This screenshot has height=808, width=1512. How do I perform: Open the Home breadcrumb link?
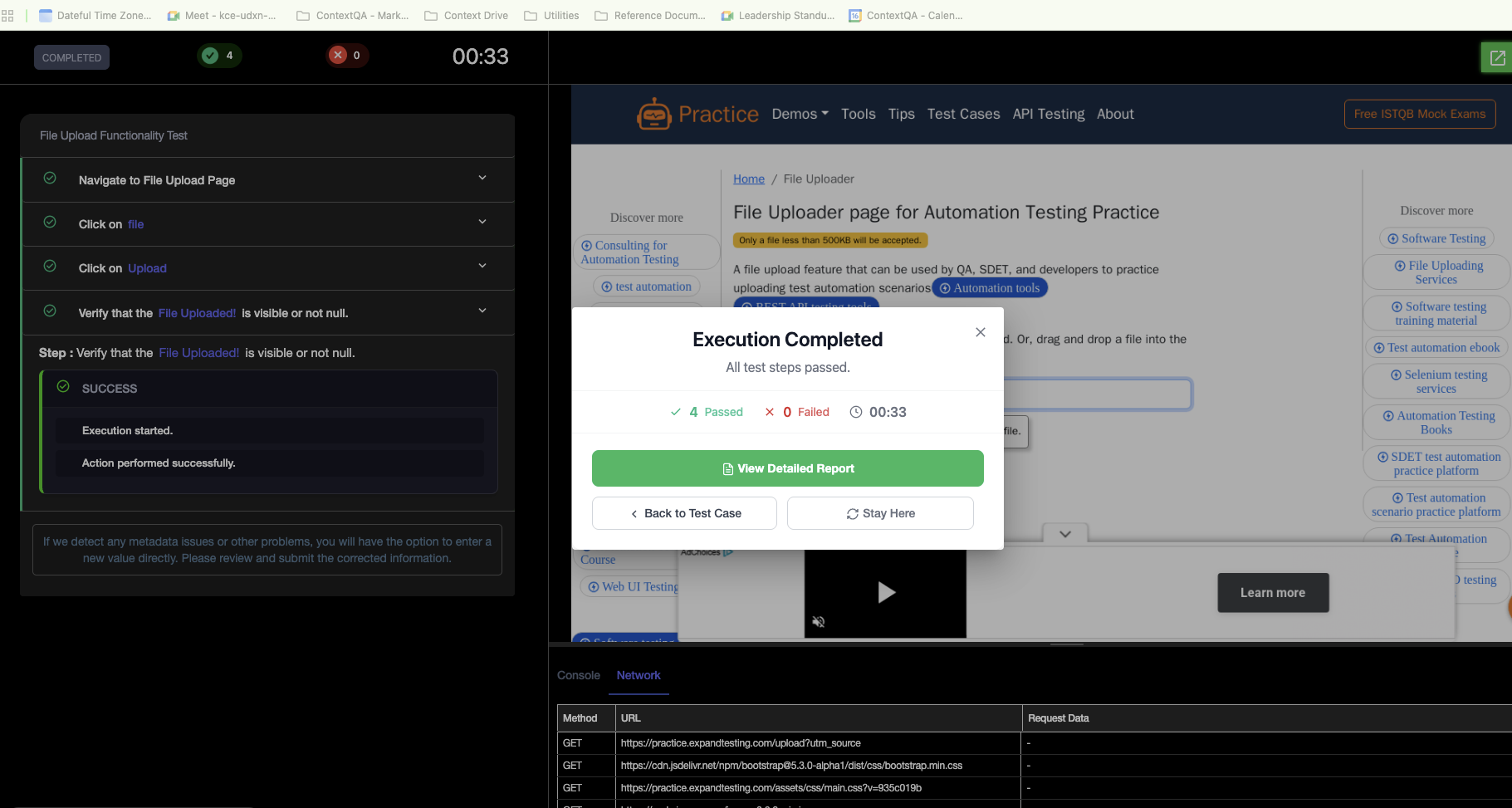point(748,179)
